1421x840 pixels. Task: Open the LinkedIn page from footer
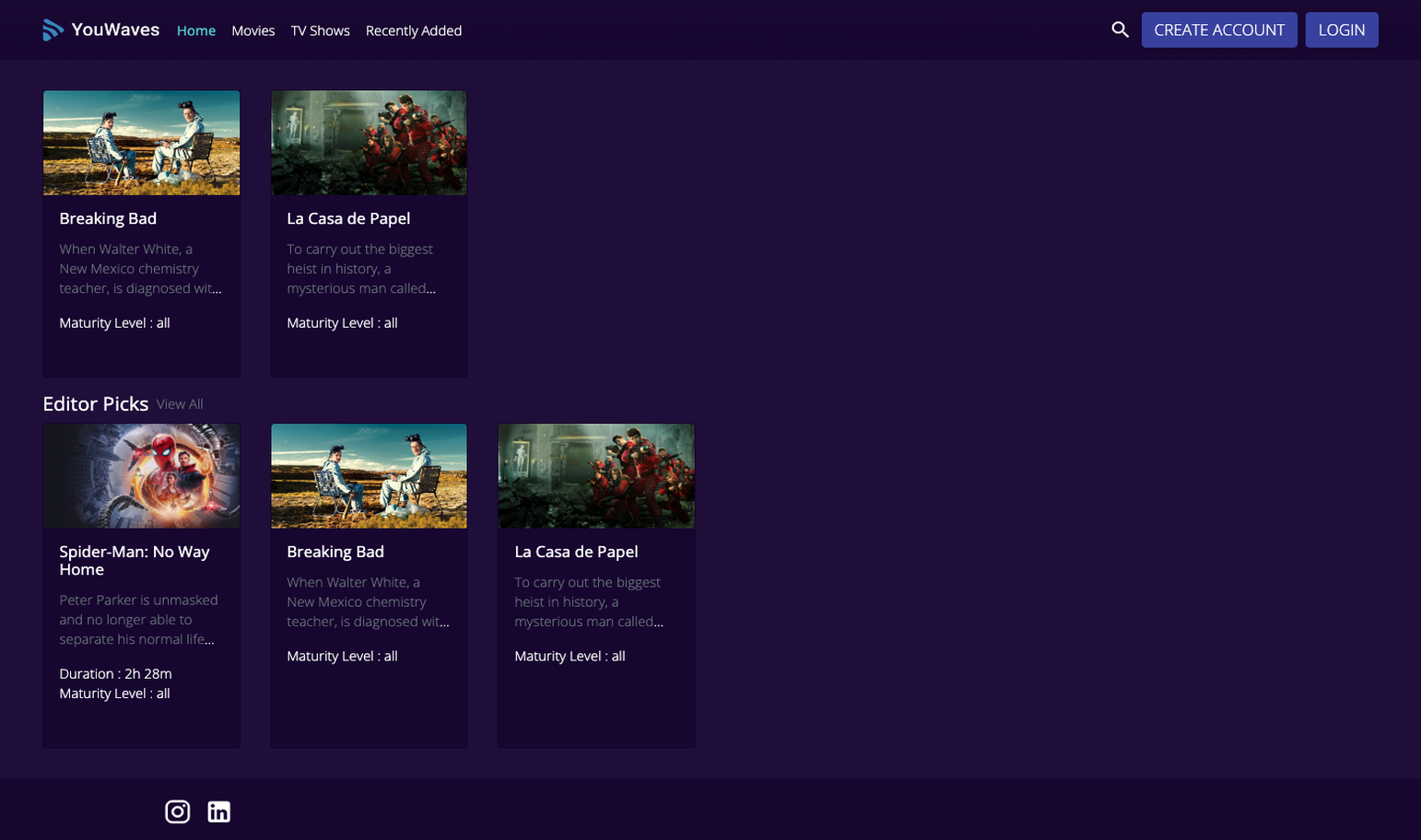(219, 811)
